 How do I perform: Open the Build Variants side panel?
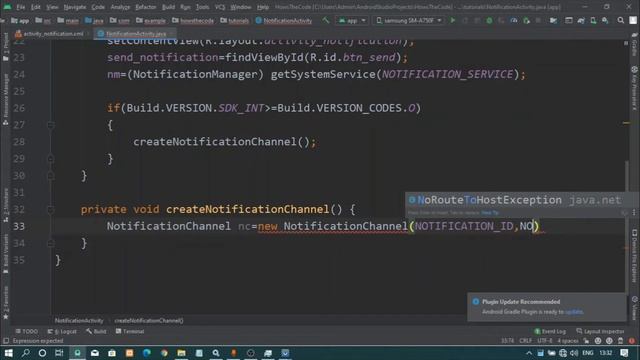point(5,253)
